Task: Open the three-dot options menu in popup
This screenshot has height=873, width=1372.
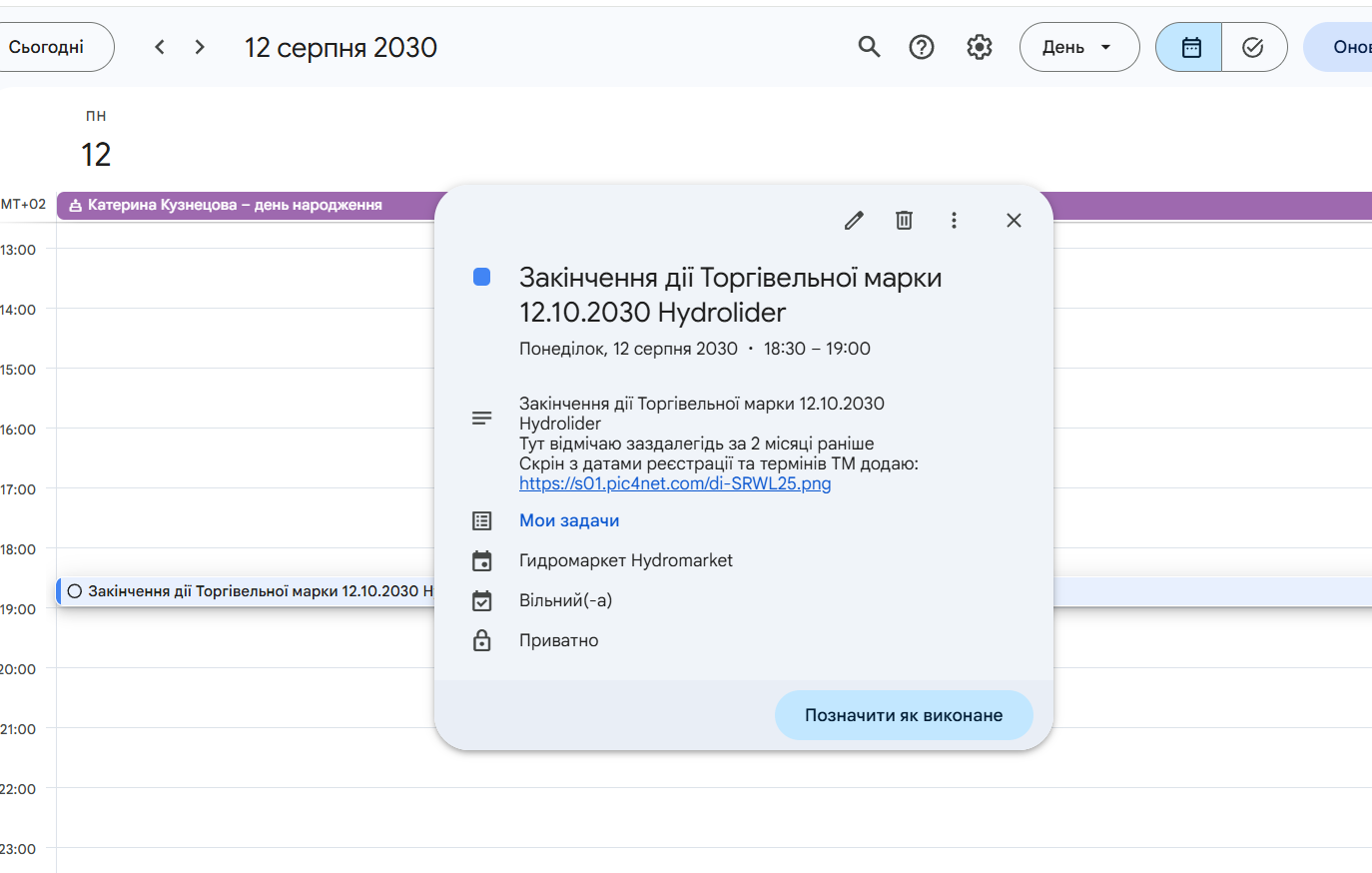Action: tap(954, 221)
